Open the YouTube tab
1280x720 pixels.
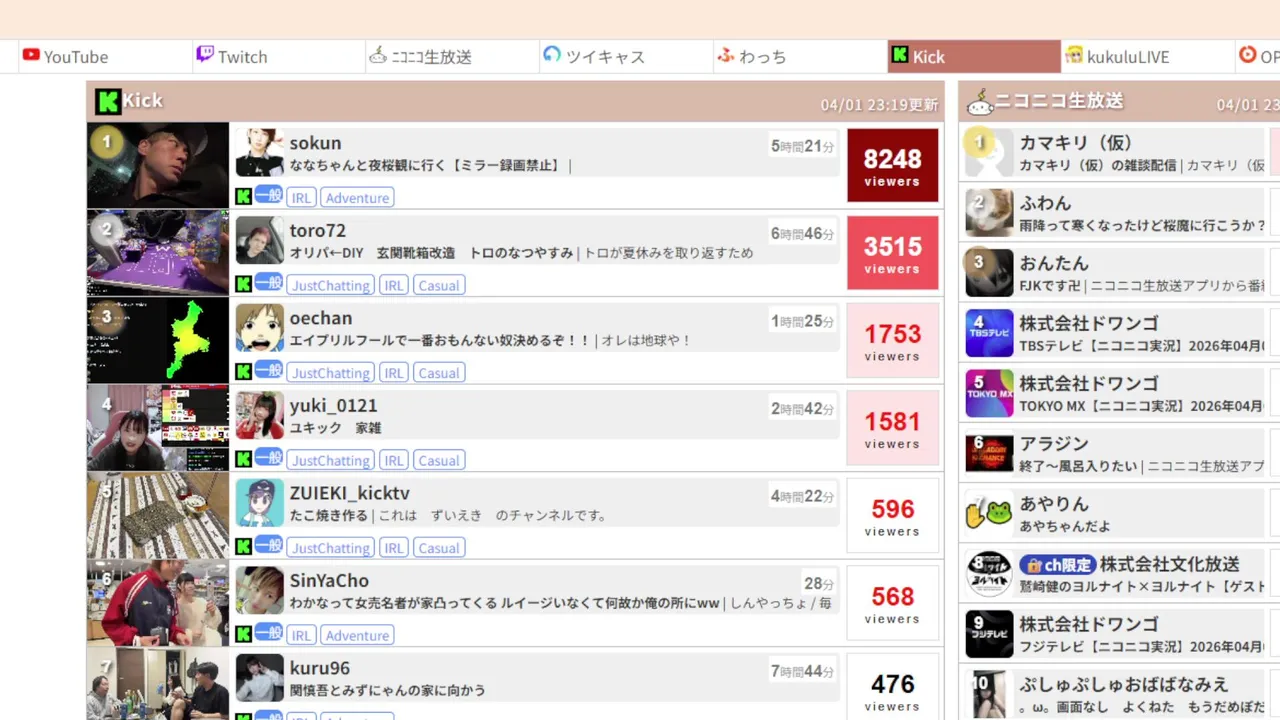pyautogui.click(x=105, y=57)
